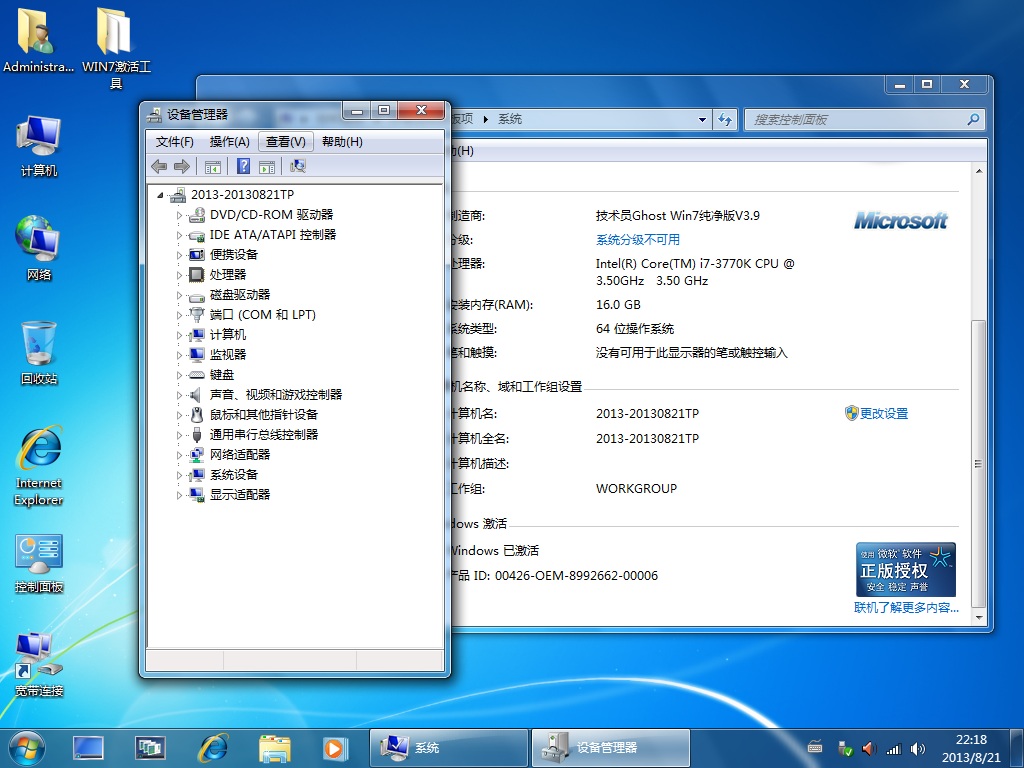Click the volume speaker tray icon
The width and height of the screenshot is (1024, 768).
918,749
